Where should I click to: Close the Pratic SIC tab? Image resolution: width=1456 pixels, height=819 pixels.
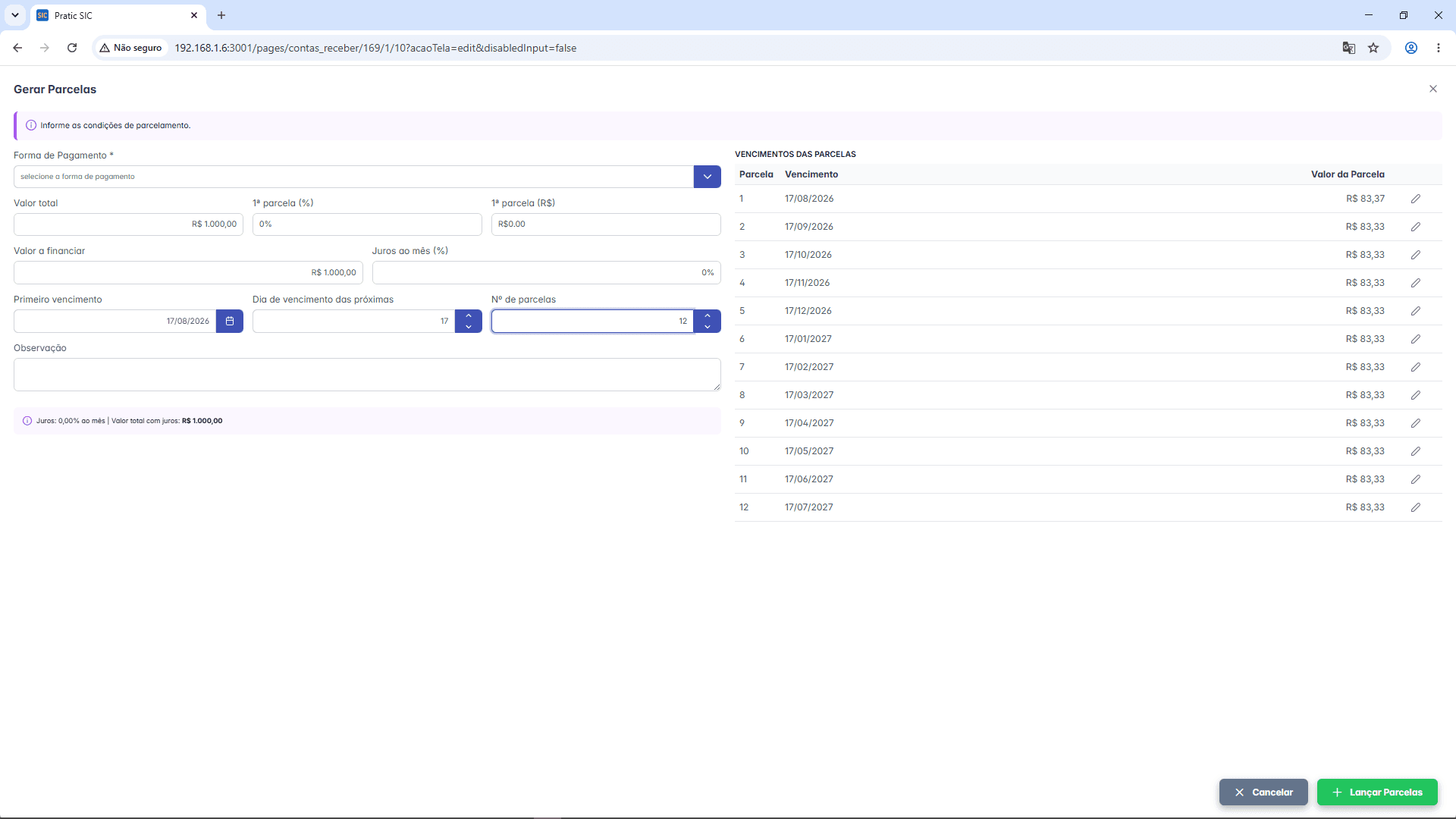click(x=194, y=15)
